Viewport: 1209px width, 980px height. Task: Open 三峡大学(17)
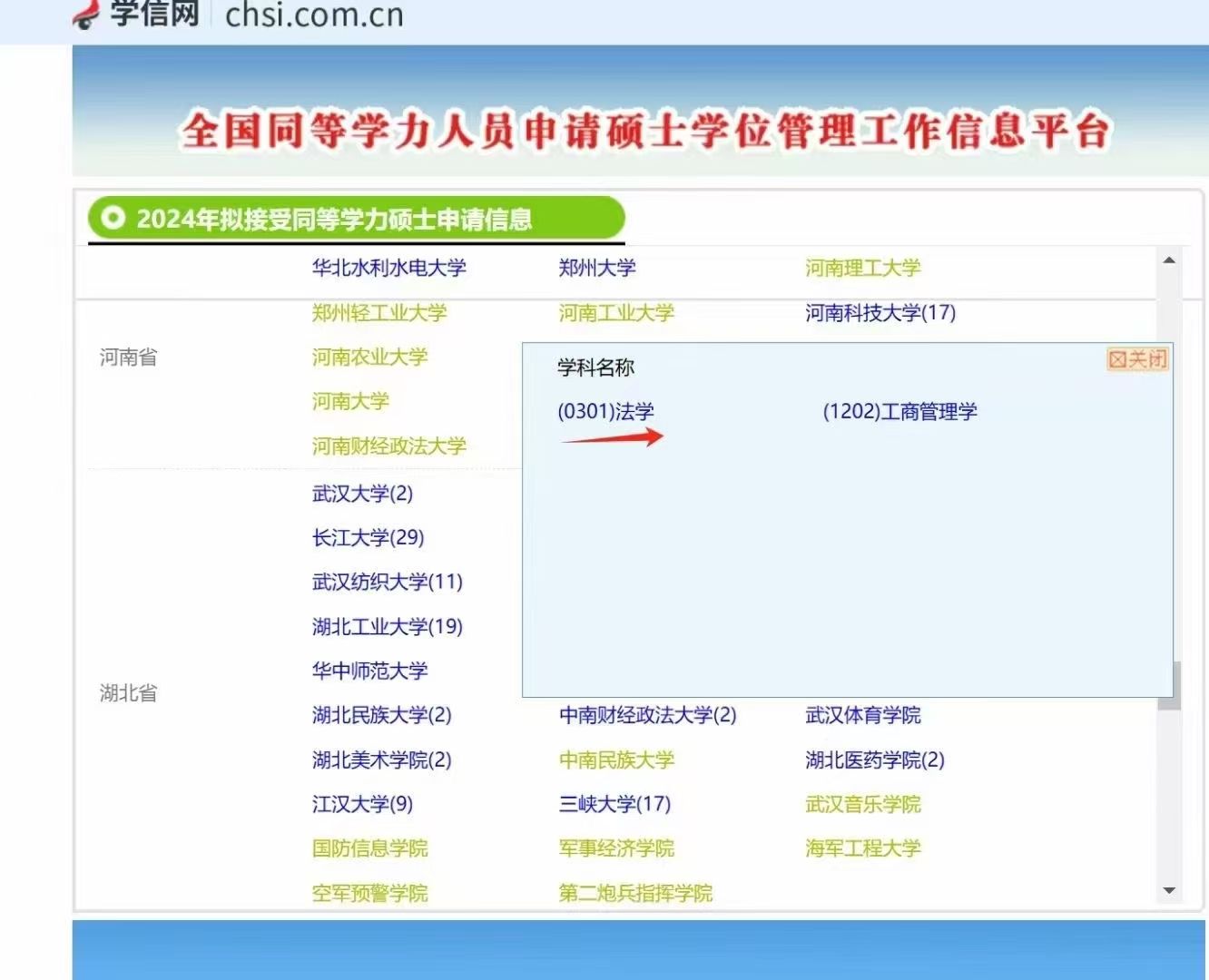point(614,804)
